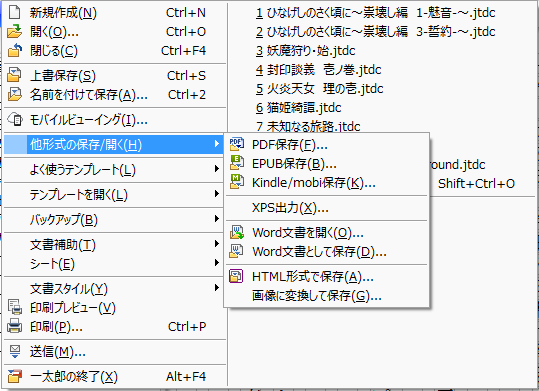539x391 pixels.
Task: Click the EPUB保存 icon
Action: (x=237, y=163)
